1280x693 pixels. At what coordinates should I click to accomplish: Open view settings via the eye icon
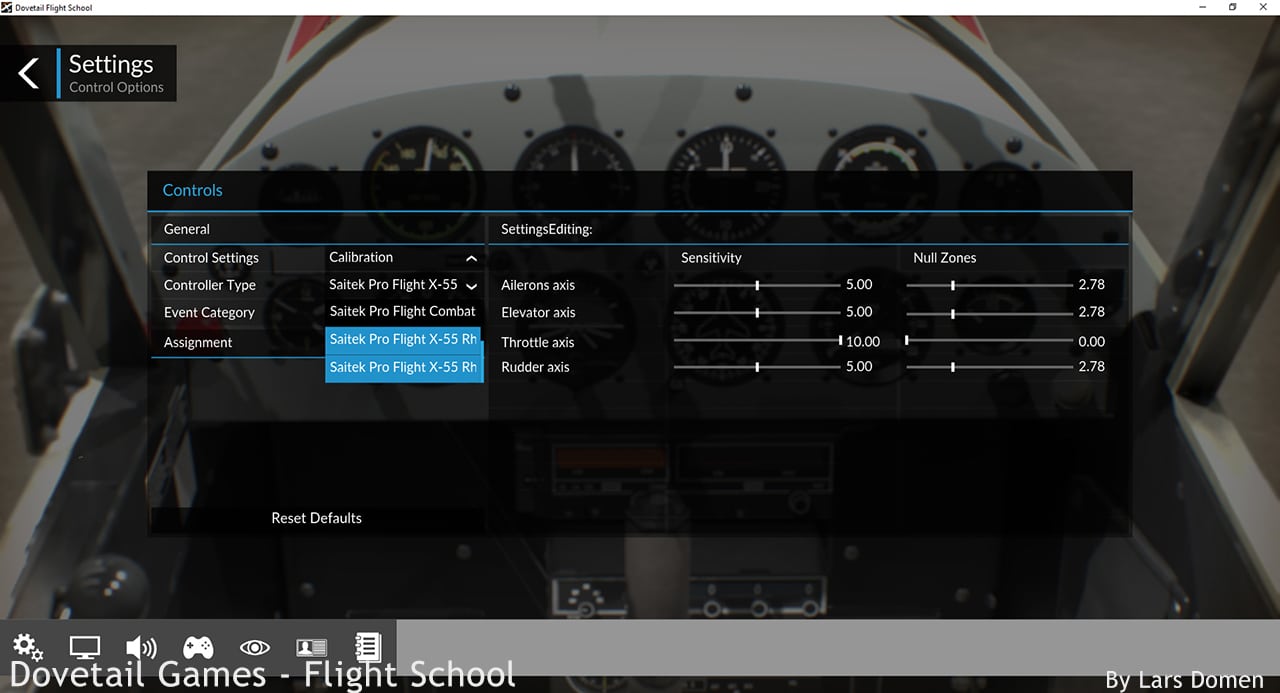[255, 647]
